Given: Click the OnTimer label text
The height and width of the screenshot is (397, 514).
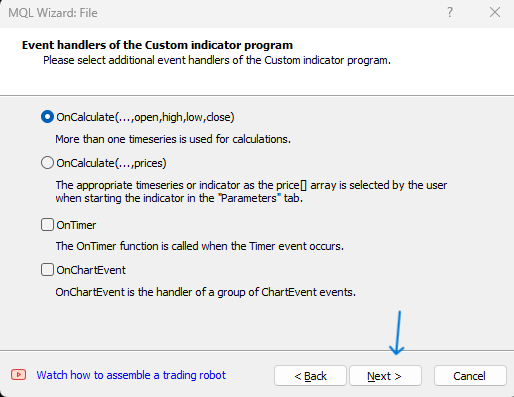Looking at the screenshot, I should [x=76, y=225].
